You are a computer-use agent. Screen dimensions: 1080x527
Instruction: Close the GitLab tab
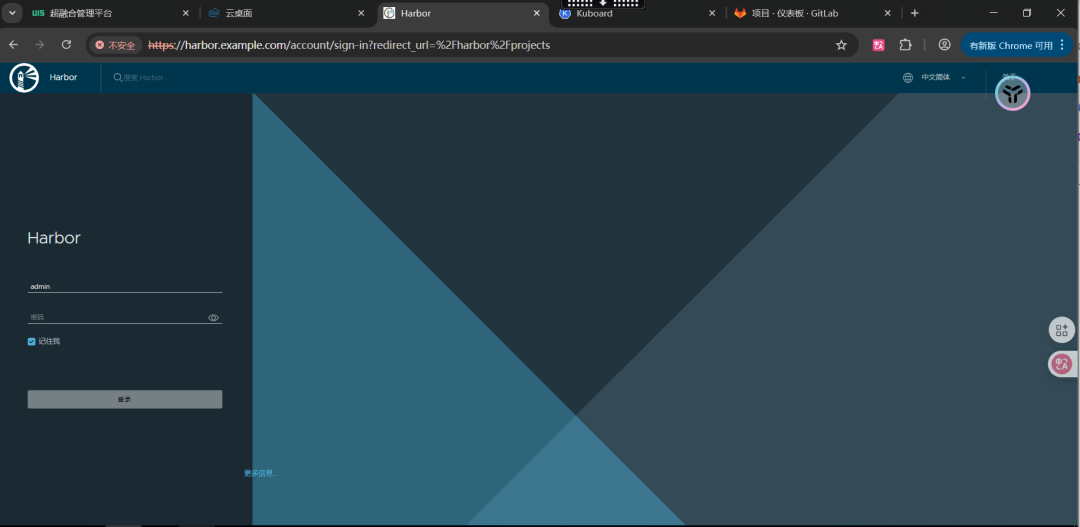coord(887,13)
